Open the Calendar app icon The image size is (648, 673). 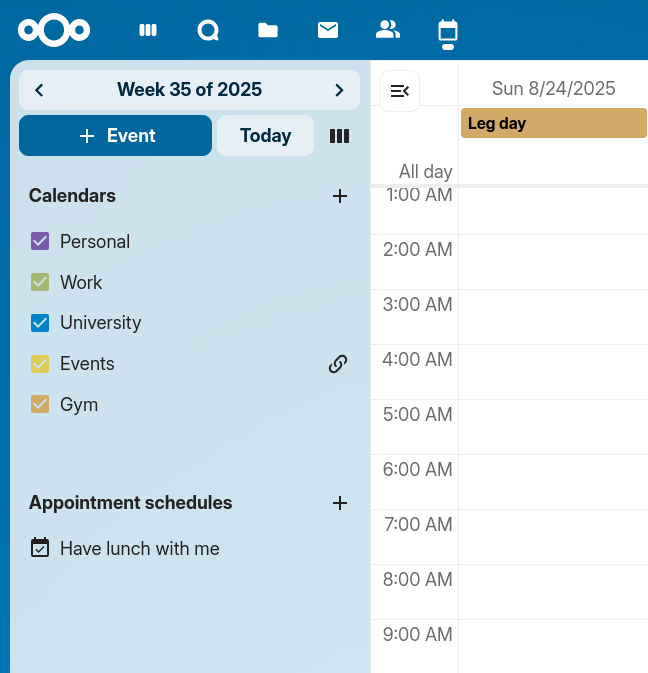tap(448, 30)
